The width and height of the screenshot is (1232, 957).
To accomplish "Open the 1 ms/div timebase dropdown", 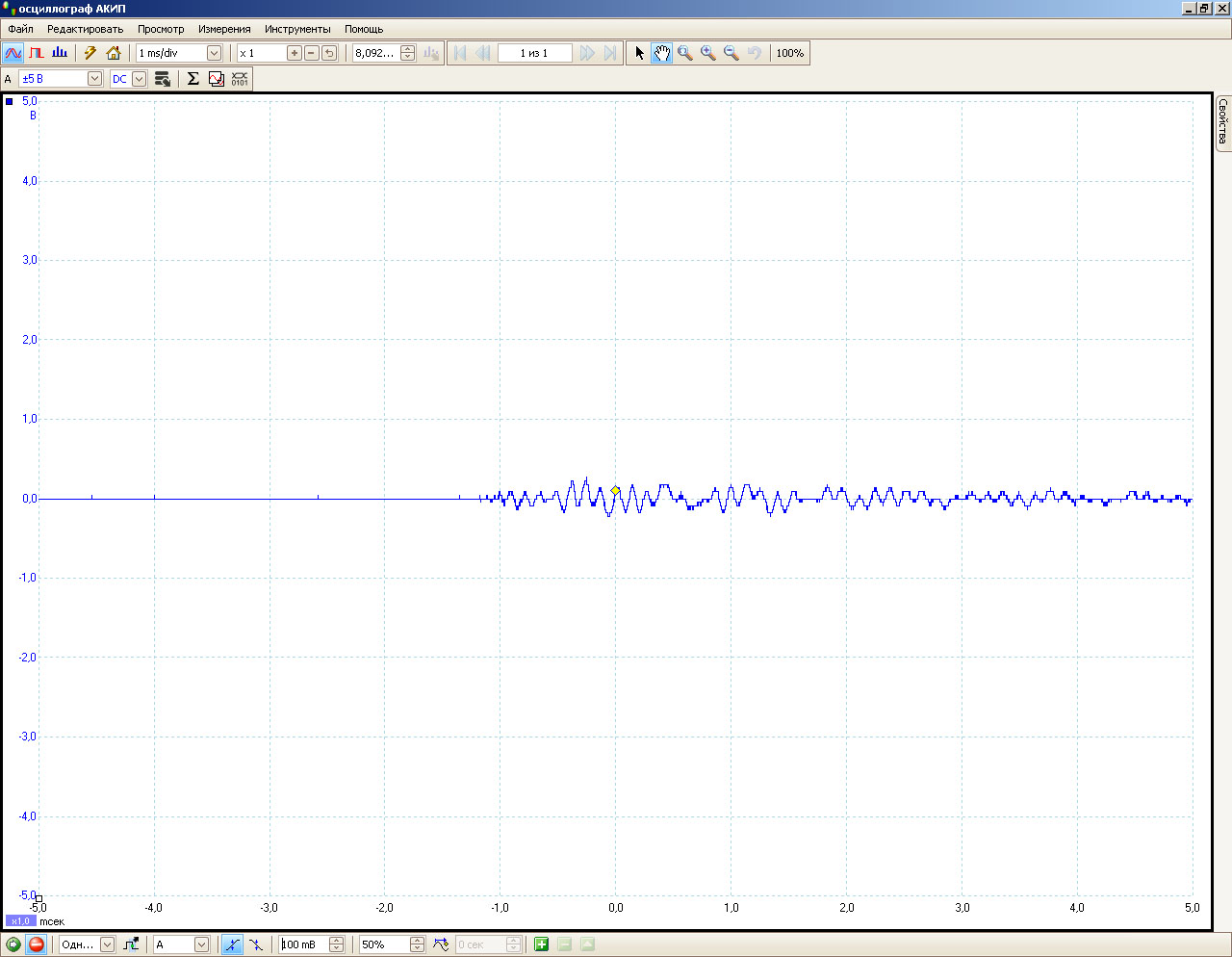I will tap(214, 53).
